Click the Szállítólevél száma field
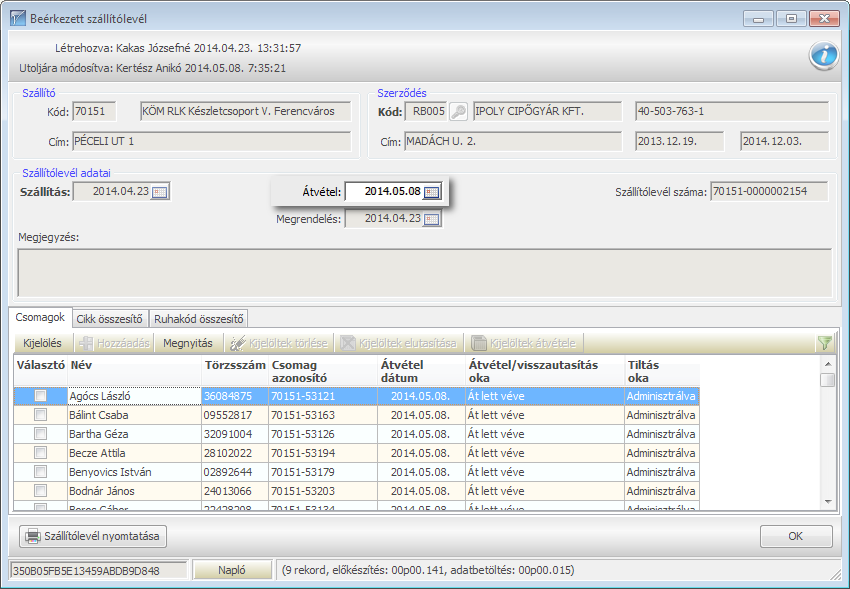The width and height of the screenshot is (850, 589). coord(769,192)
